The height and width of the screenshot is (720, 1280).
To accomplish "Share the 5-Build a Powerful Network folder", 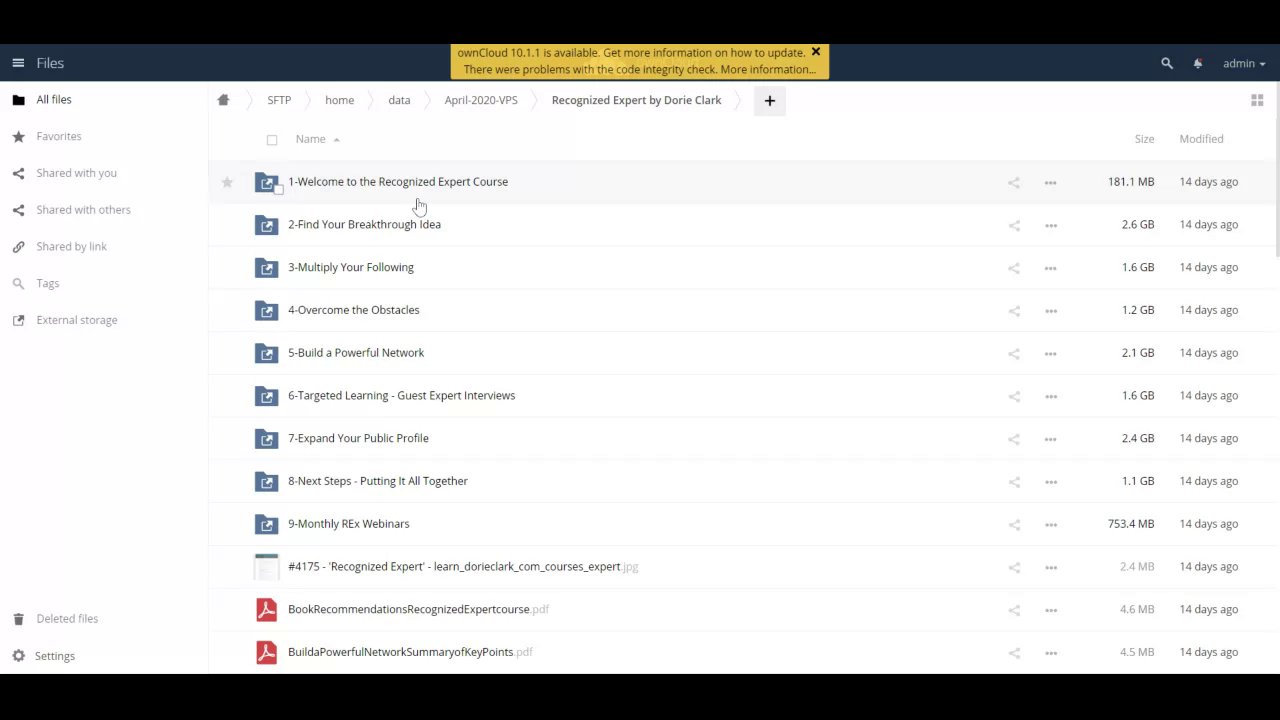I will [1014, 353].
